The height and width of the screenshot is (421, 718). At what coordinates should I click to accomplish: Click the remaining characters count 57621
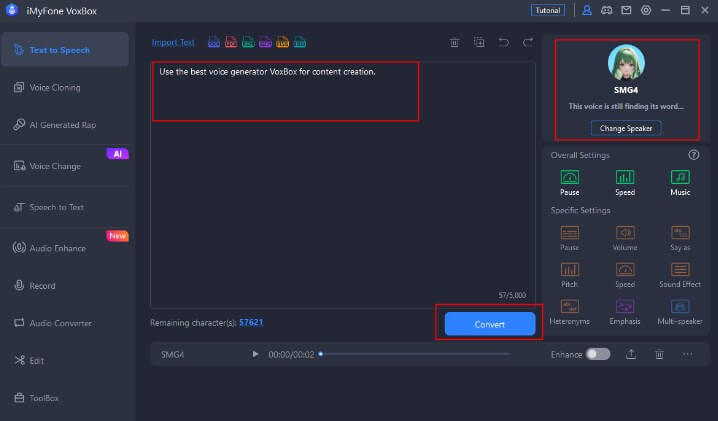coord(251,323)
